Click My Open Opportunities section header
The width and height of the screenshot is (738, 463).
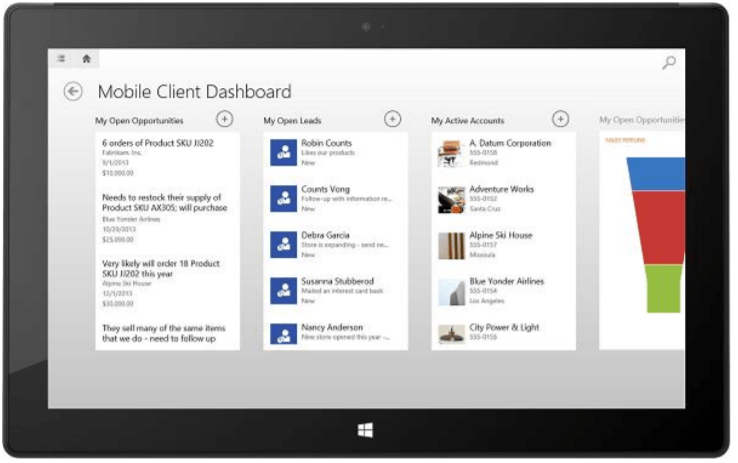click(139, 120)
